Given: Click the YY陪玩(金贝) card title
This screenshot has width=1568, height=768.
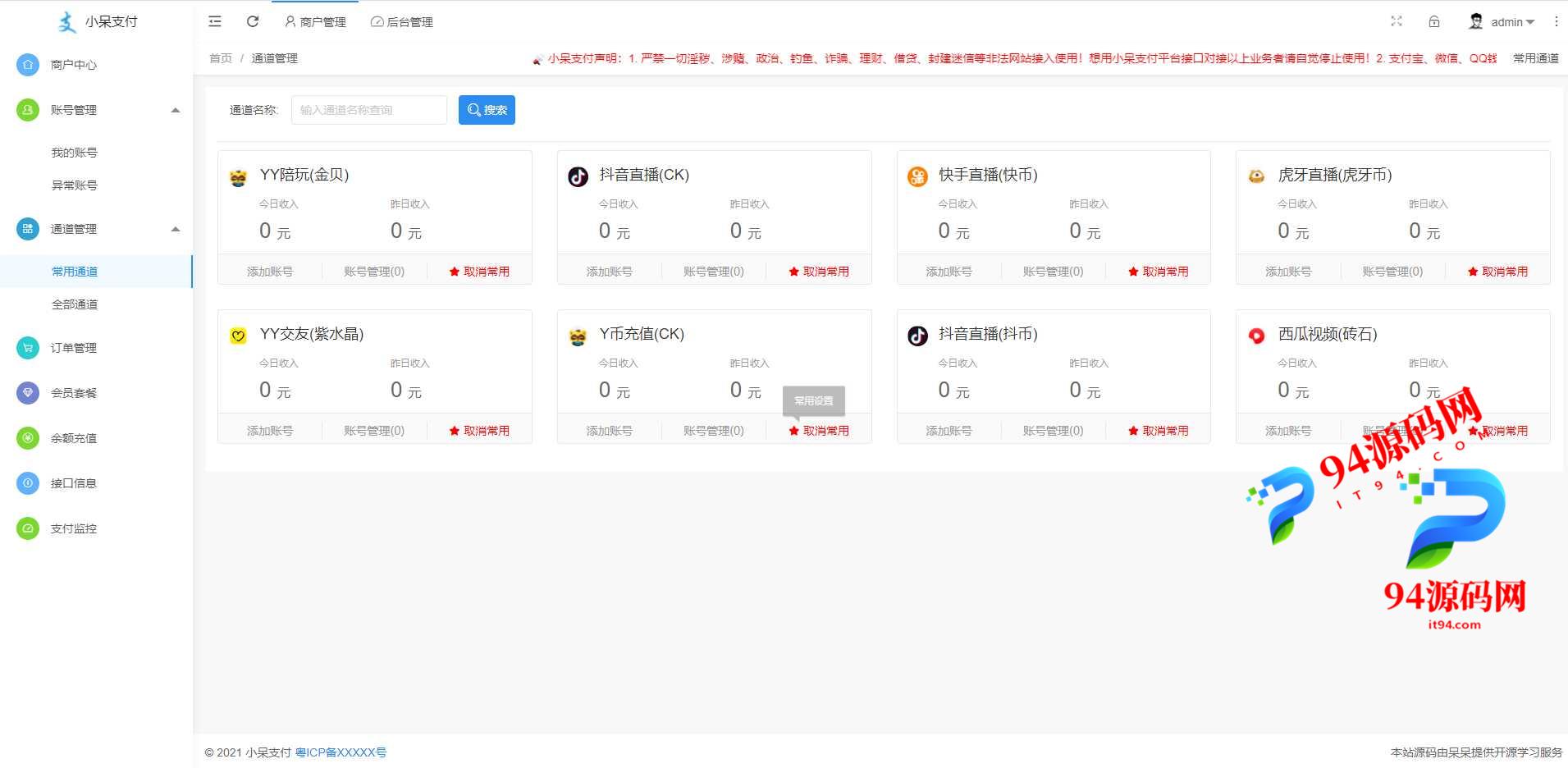Looking at the screenshot, I should 304,175.
